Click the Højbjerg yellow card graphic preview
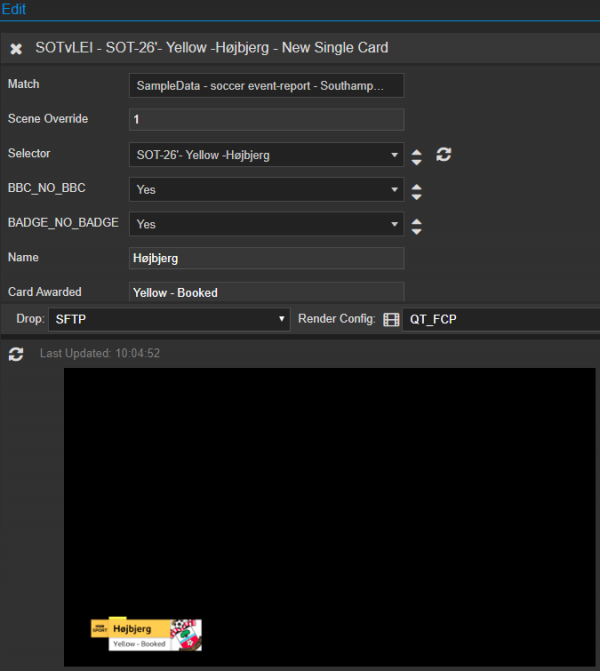The height and width of the screenshot is (671, 600). (147, 634)
